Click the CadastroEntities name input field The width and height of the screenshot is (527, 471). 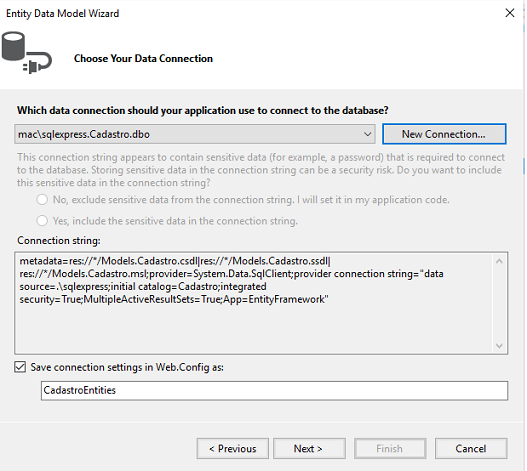click(x=274, y=390)
